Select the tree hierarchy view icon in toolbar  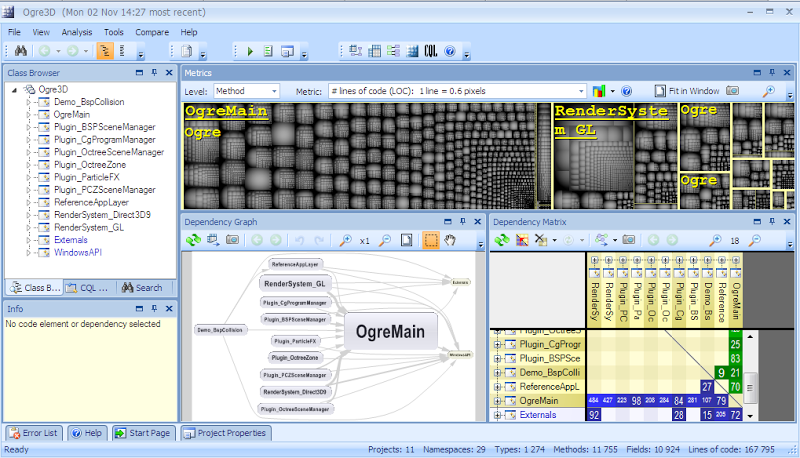105,51
